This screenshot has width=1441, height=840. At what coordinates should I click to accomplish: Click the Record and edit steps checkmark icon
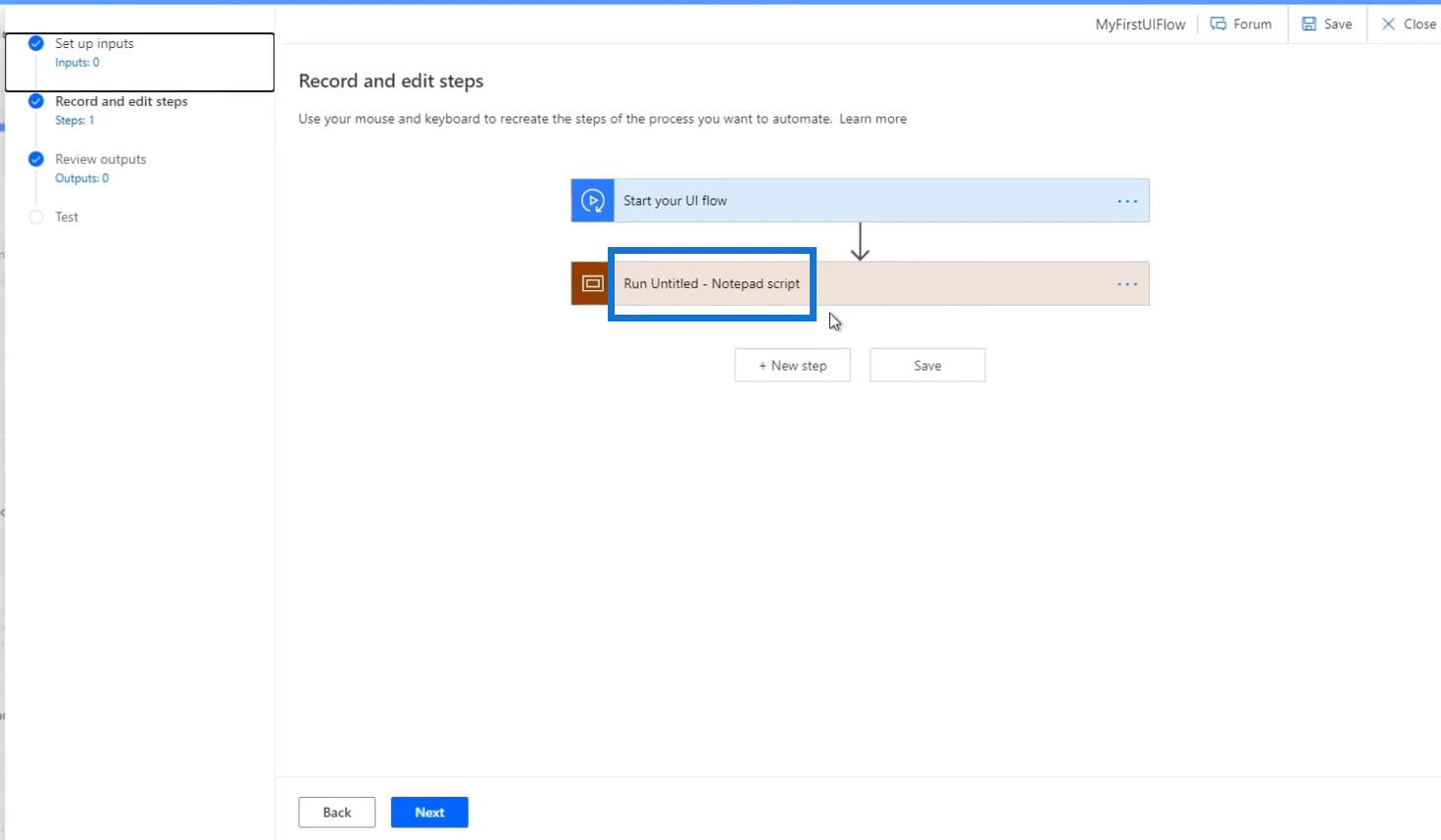coord(36,101)
